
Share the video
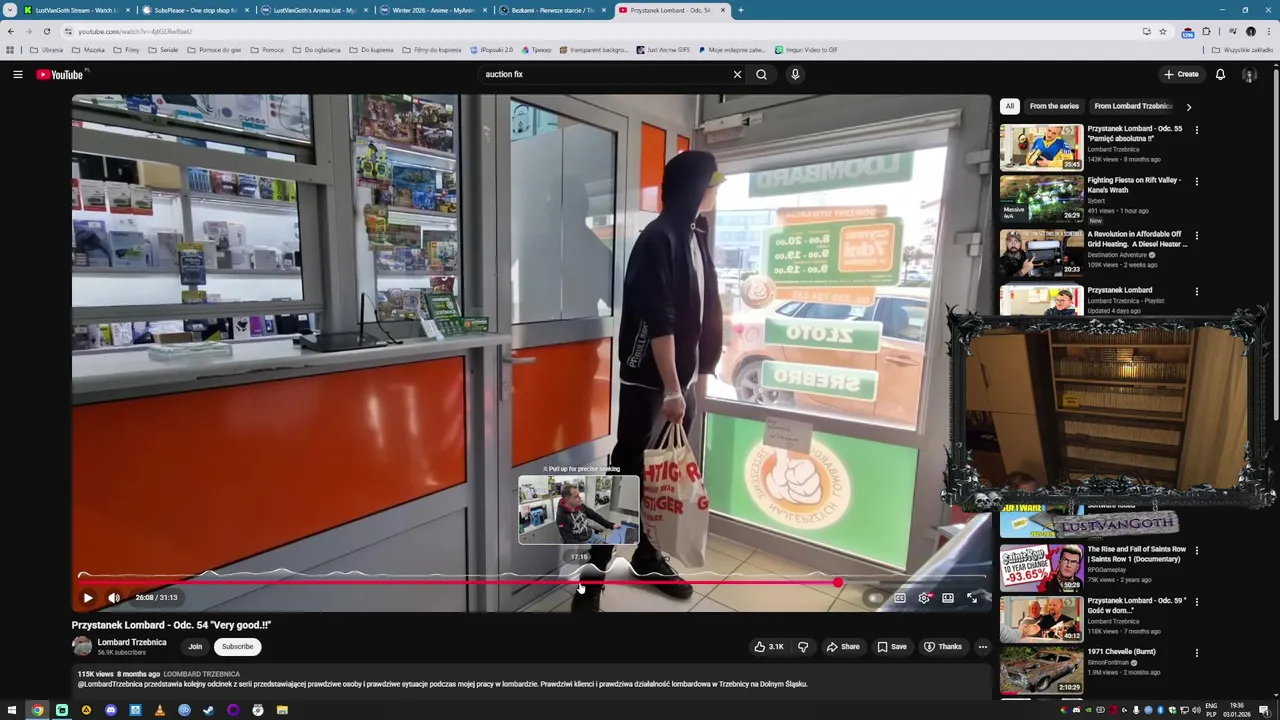[842, 647]
